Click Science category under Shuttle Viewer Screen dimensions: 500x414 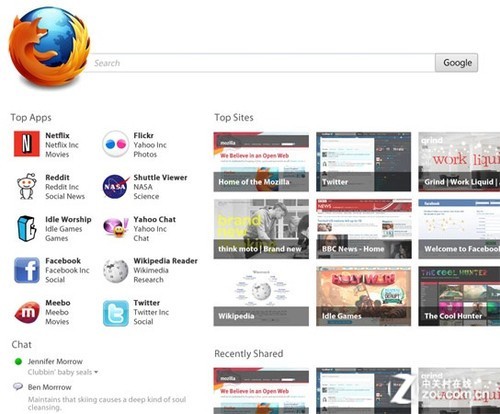pyautogui.click(x=146, y=196)
